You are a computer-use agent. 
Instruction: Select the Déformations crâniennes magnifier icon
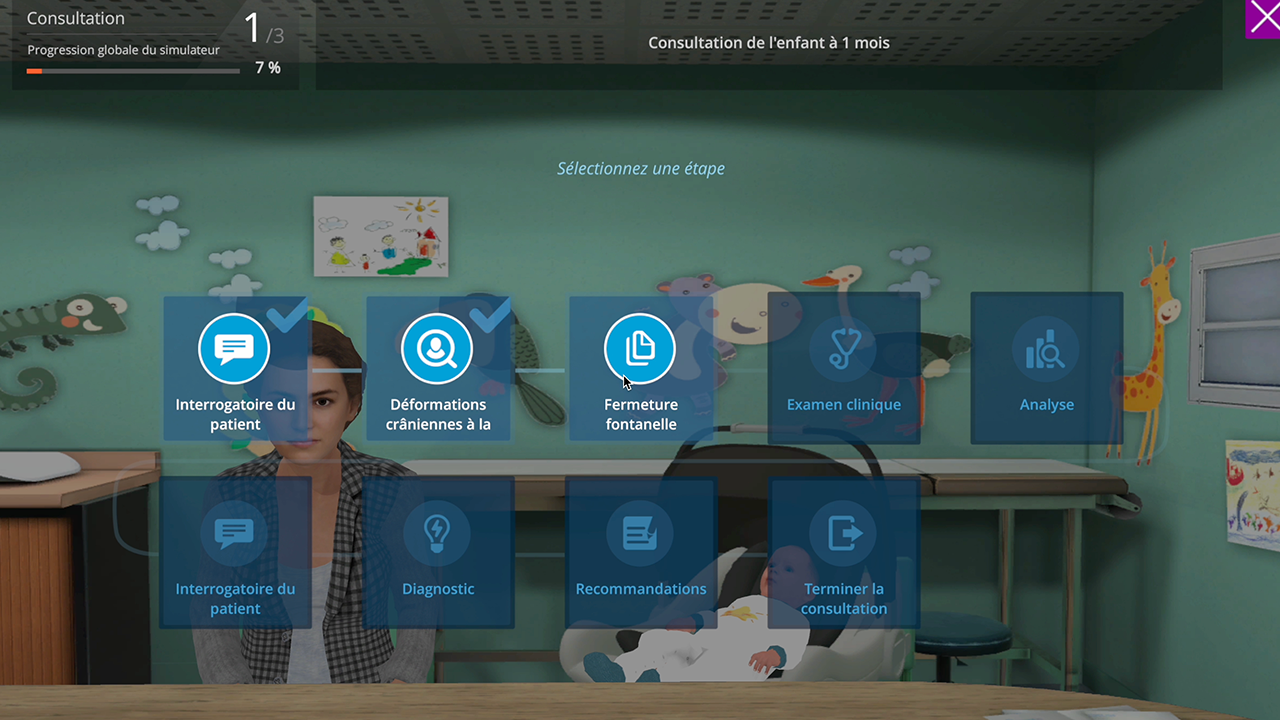point(437,348)
